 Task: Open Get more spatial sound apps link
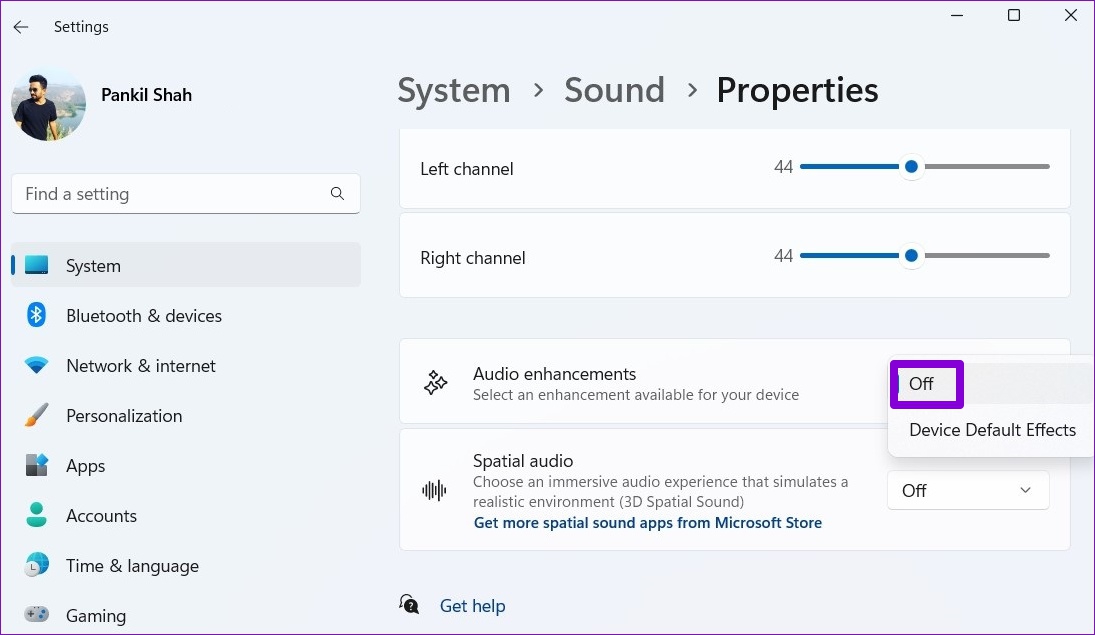pyautogui.click(x=647, y=523)
